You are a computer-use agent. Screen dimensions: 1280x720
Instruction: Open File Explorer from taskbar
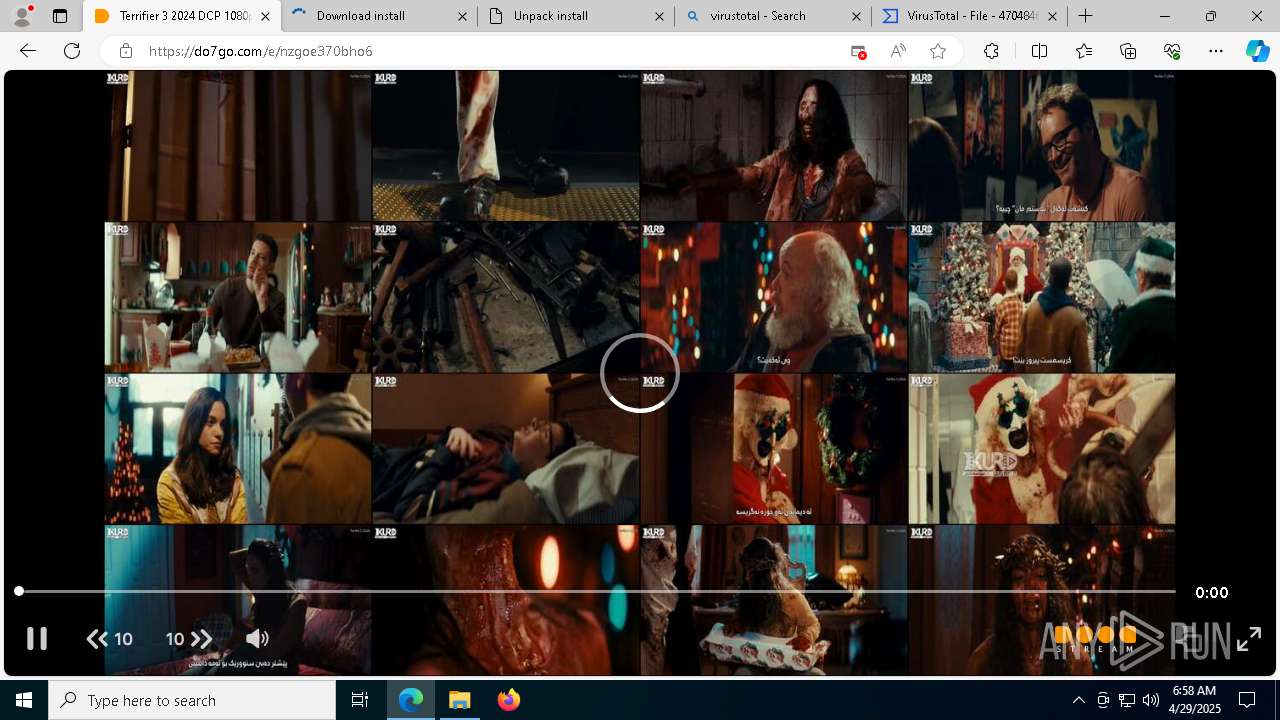click(x=459, y=700)
